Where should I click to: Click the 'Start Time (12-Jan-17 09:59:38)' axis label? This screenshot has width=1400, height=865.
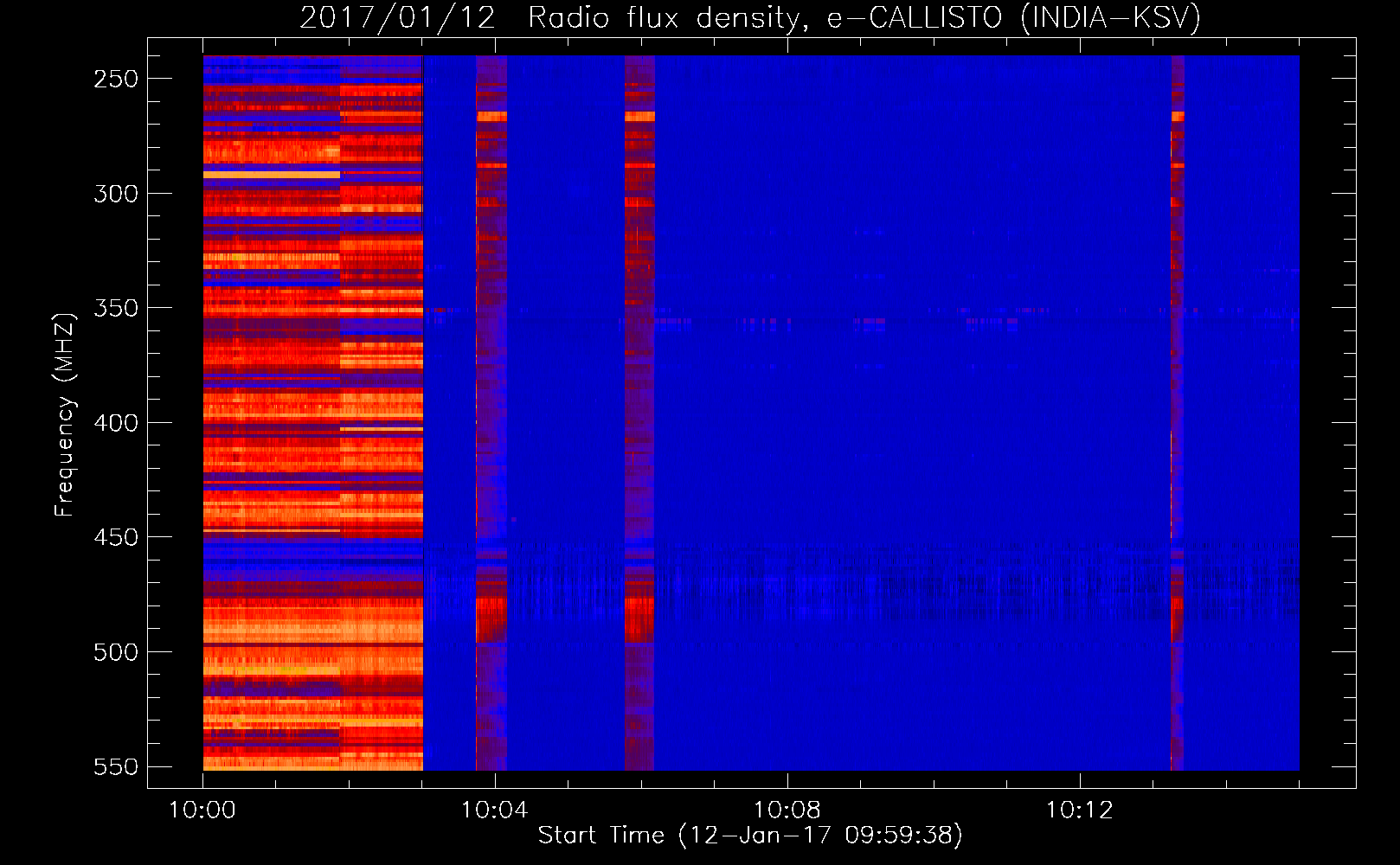750,836
